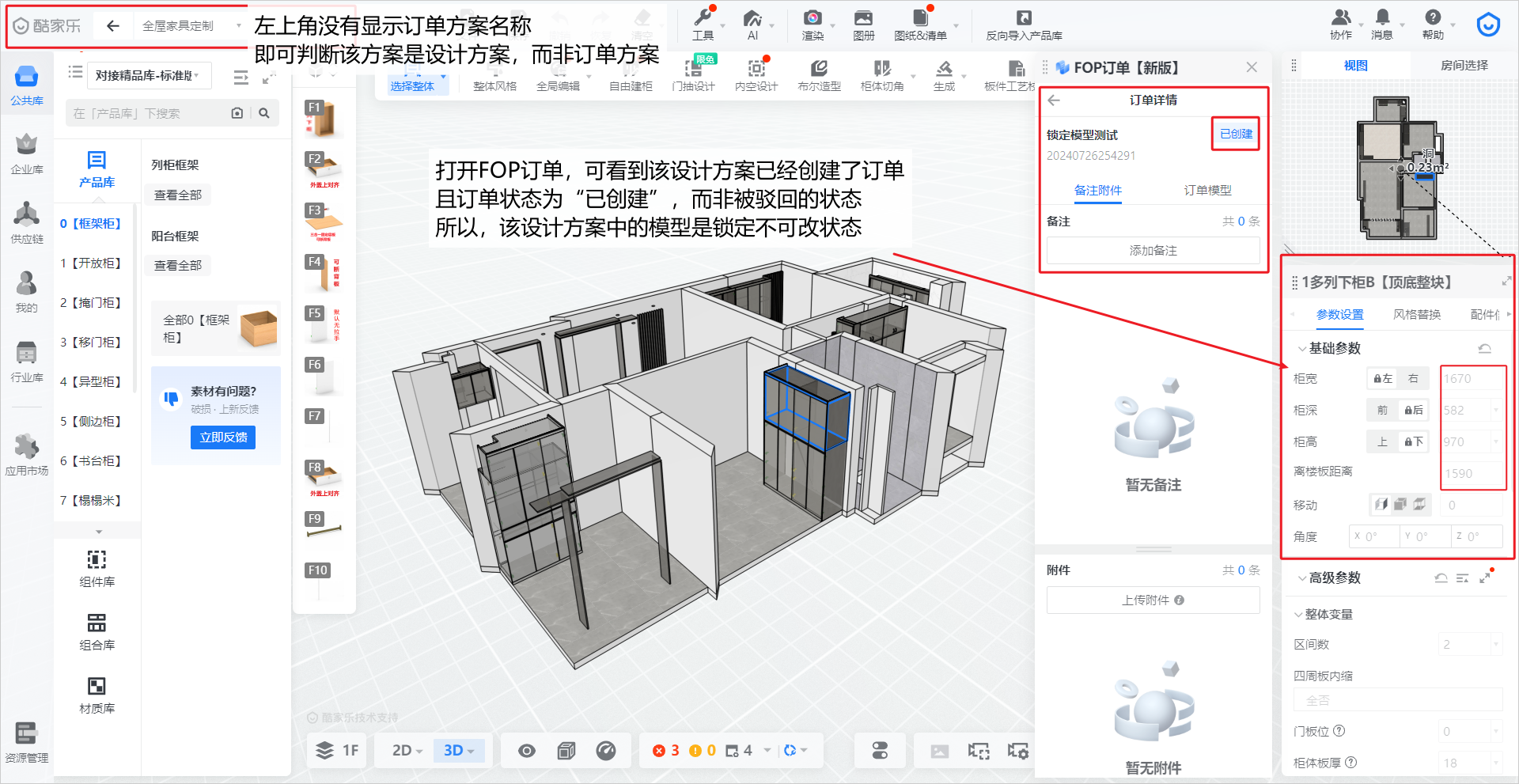Screen dimensions: 1519x784
Task: Open the 内空设计 tool
Action: (x=756, y=70)
